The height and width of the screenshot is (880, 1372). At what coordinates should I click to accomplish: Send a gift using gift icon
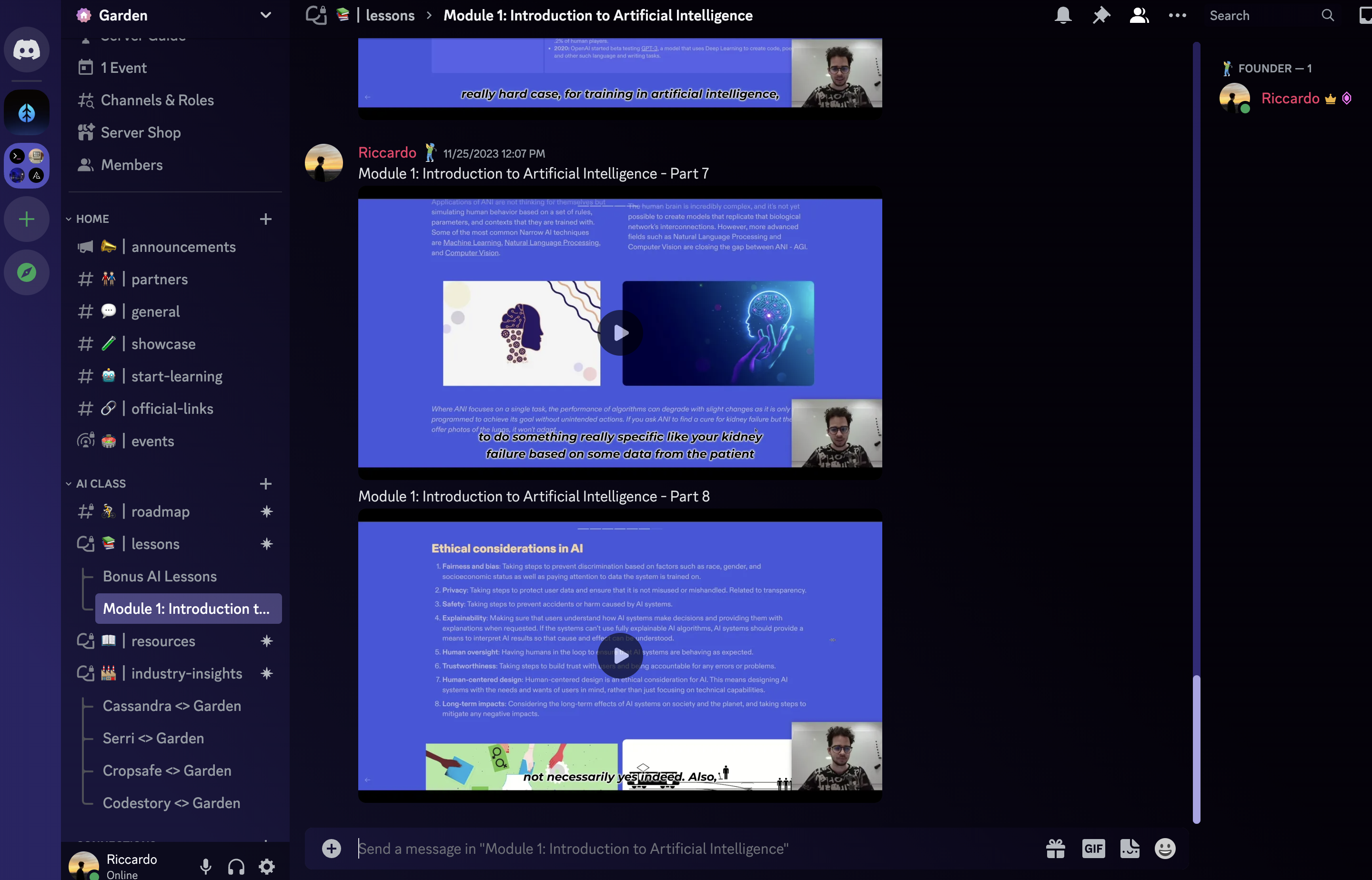(1055, 849)
